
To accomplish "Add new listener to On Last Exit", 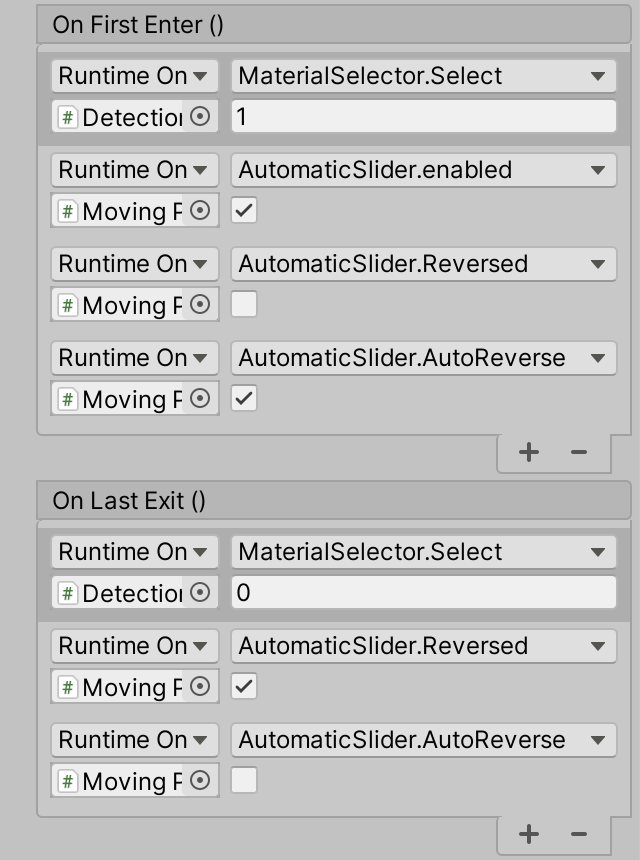I will [x=529, y=834].
